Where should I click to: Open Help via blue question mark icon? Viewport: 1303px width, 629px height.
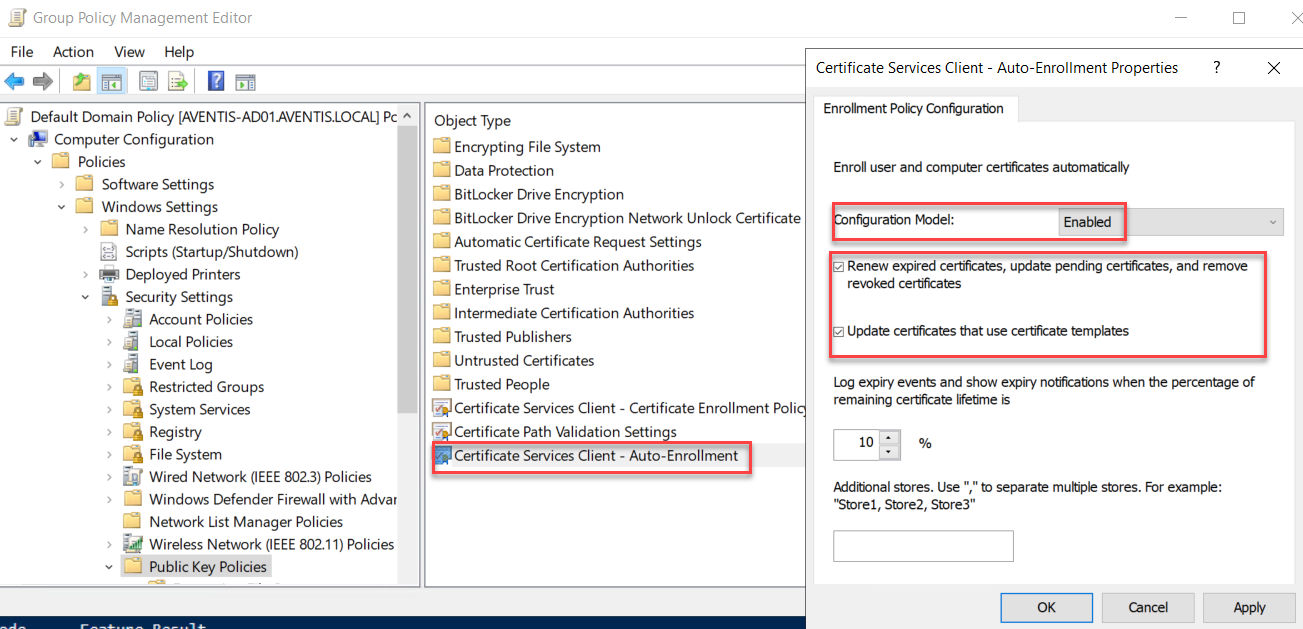point(215,81)
